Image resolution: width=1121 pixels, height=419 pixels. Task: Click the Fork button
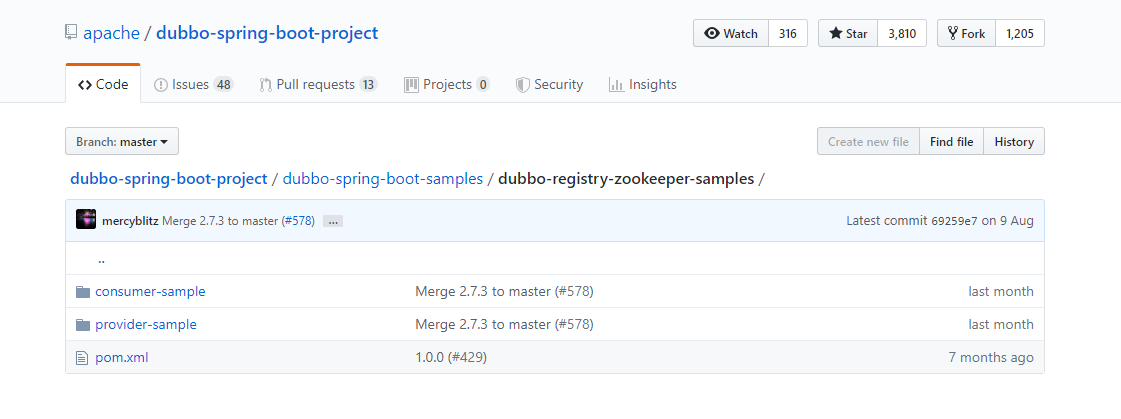(x=966, y=34)
